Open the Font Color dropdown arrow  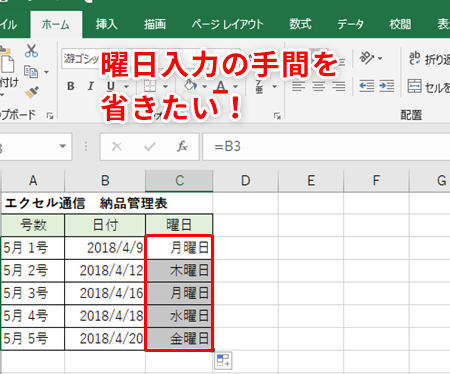point(236,87)
